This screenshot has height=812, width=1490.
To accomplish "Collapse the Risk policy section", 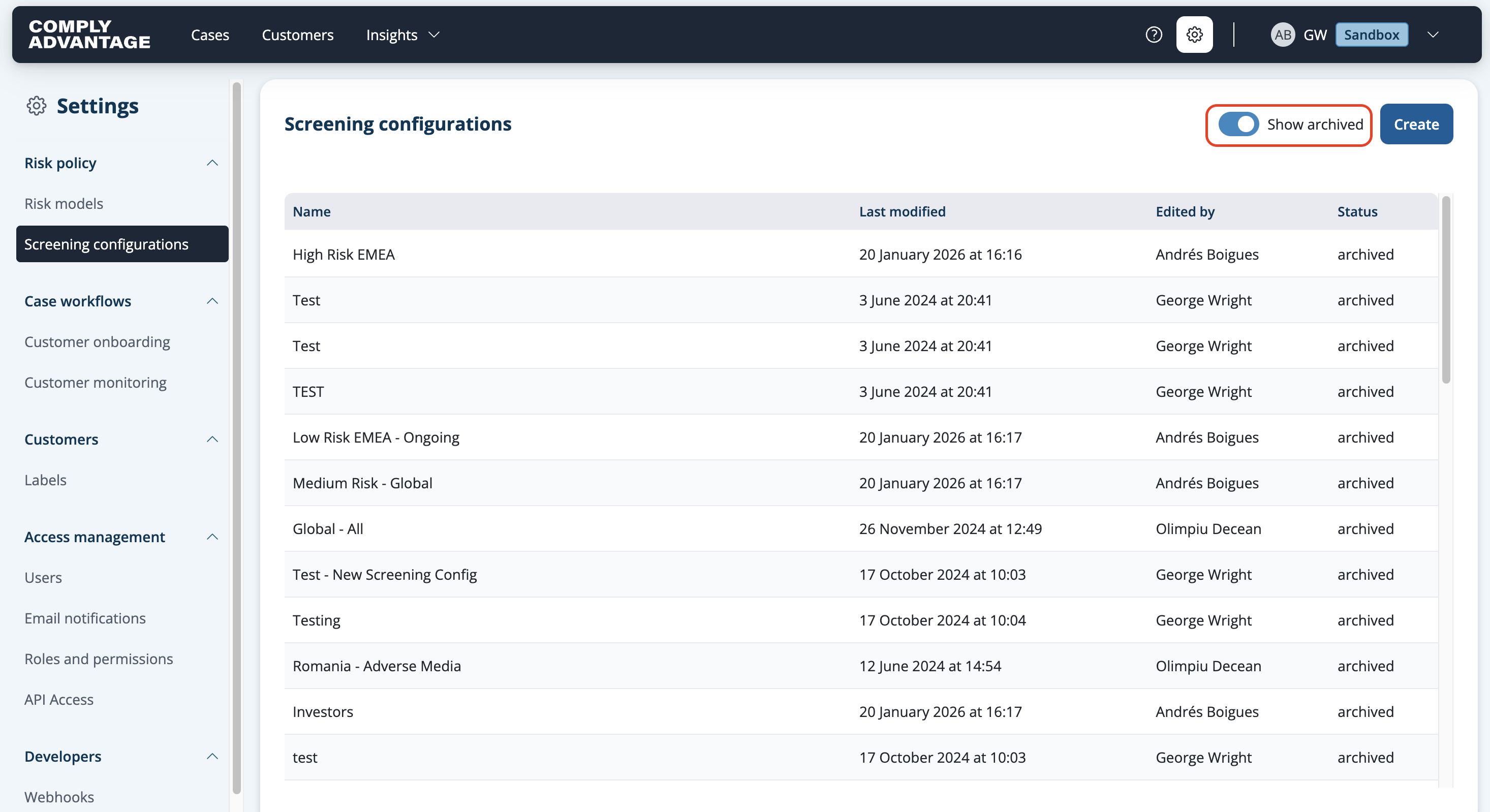I will (x=212, y=163).
